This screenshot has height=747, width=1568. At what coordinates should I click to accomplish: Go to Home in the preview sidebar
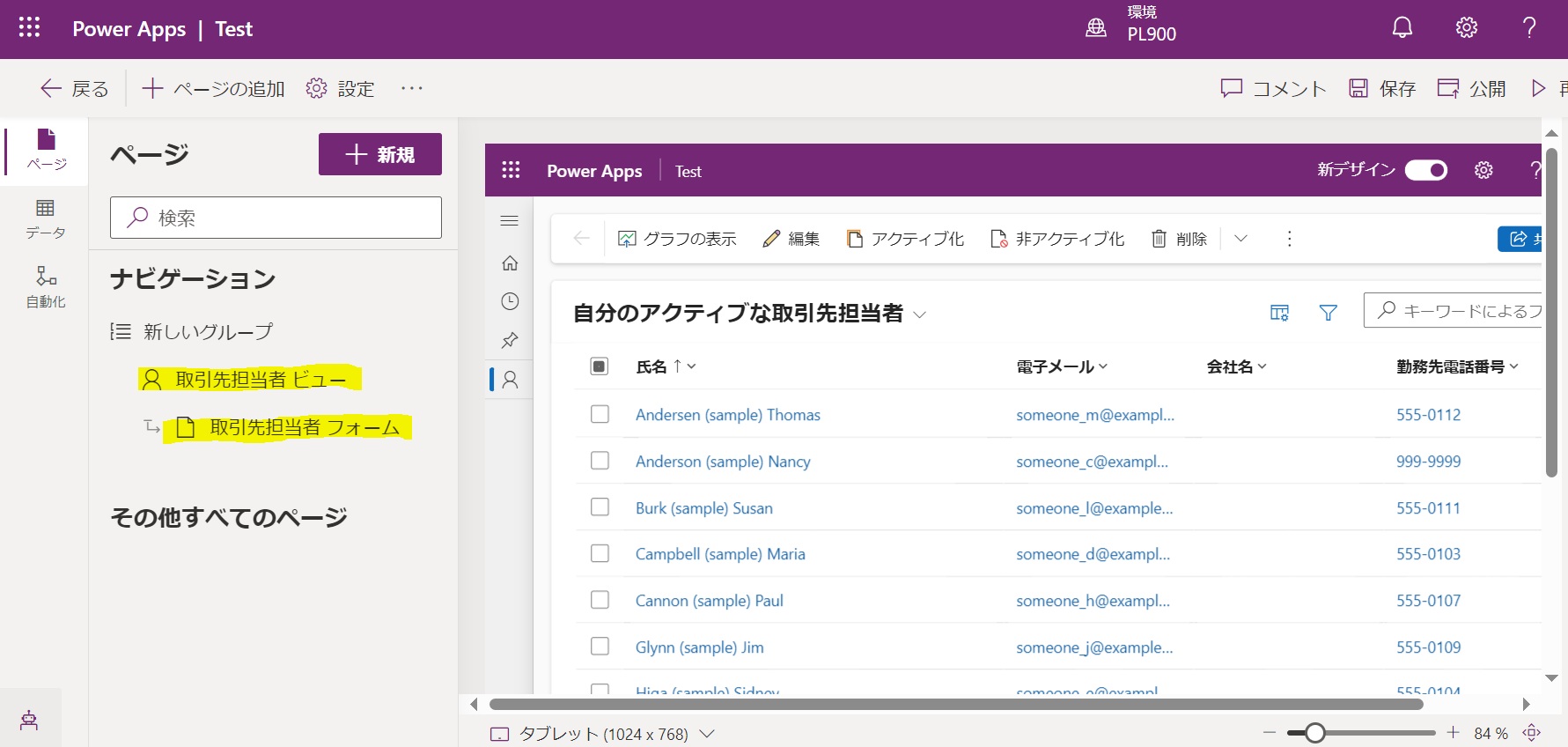coord(510,263)
